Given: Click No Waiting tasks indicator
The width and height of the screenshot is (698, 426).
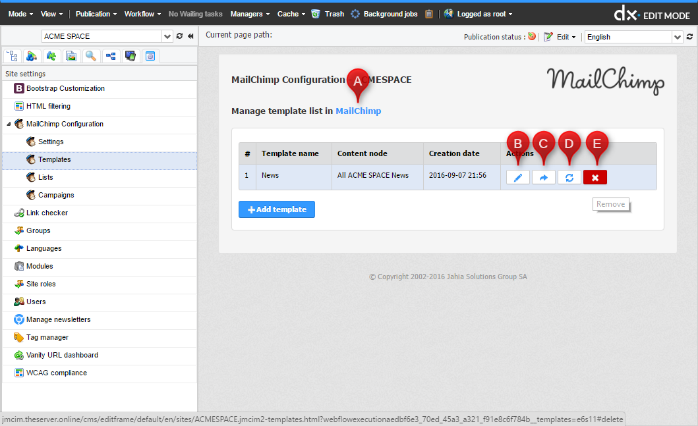Looking at the screenshot, I should click(195, 14).
